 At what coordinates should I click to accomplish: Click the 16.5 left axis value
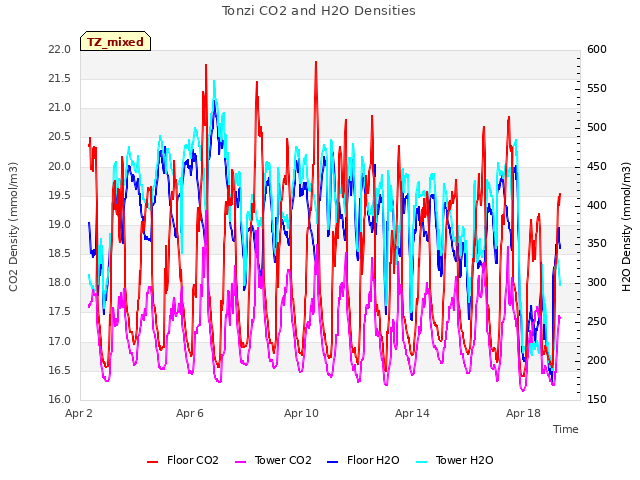click(x=60, y=371)
